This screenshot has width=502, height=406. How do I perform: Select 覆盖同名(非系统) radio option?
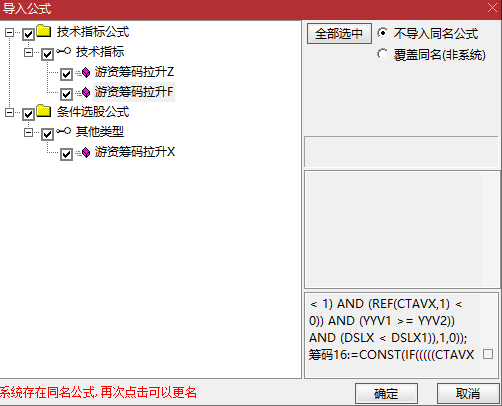tap(383, 54)
